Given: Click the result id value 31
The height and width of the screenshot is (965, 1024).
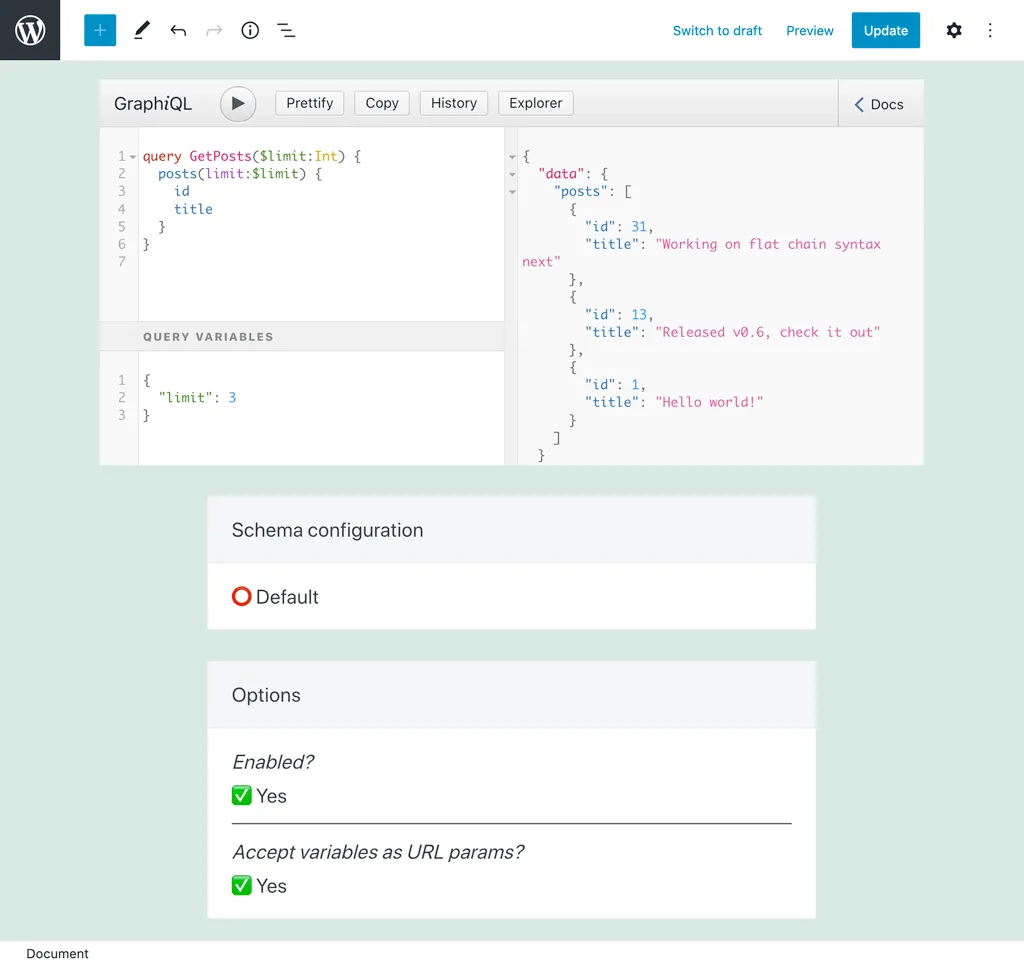Looking at the screenshot, I should tap(639, 227).
